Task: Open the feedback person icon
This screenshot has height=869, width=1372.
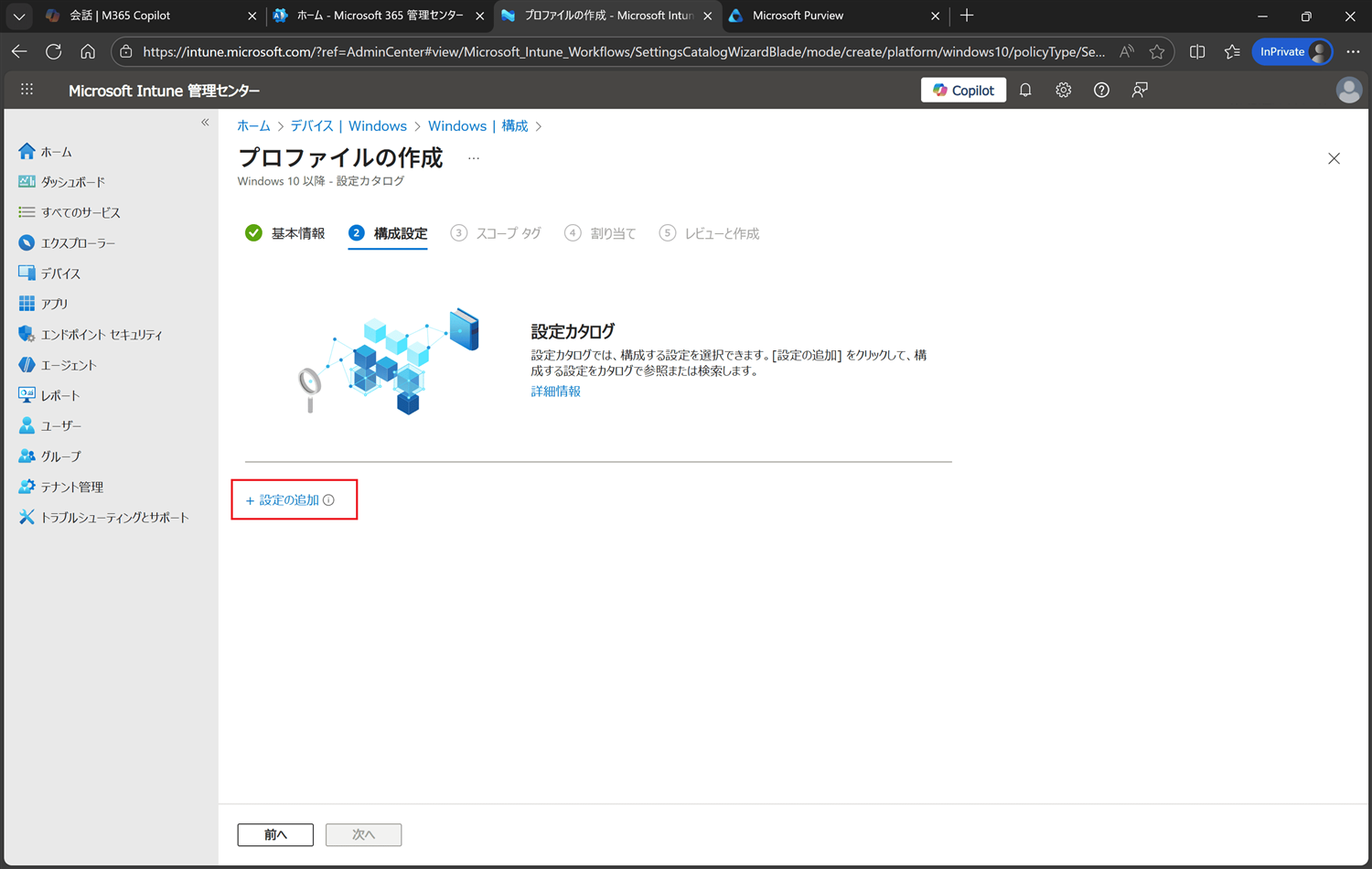Action: [1140, 90]
